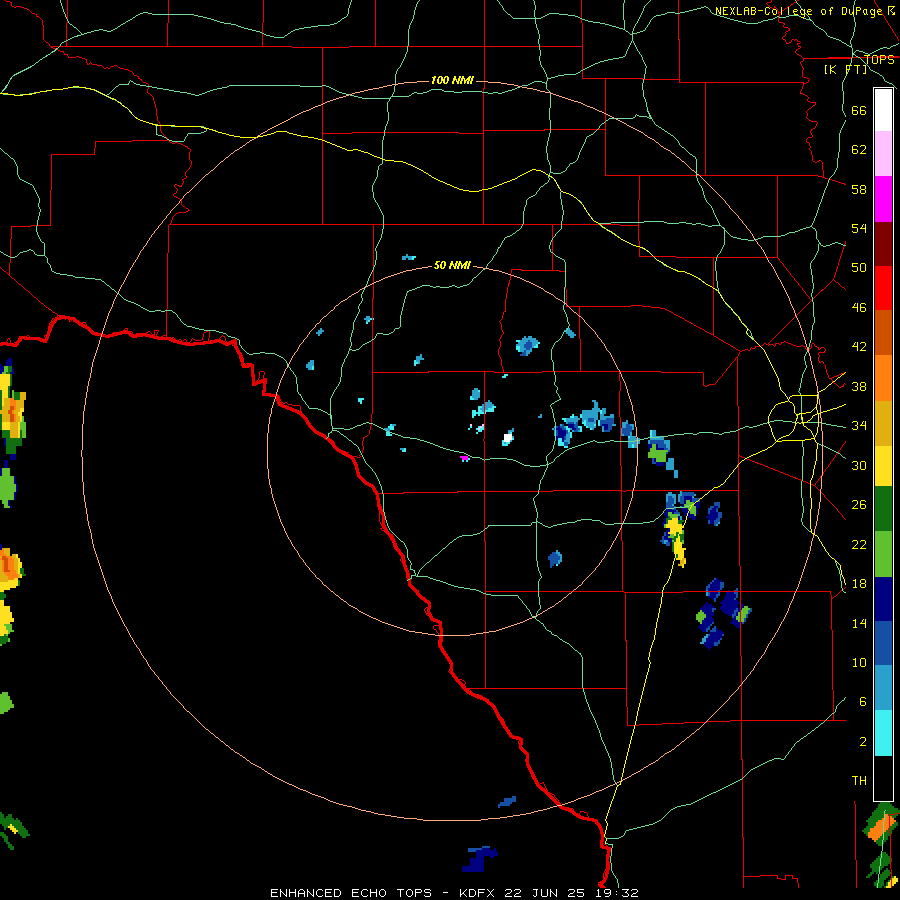Pick the magenta band in the color scale

883,199
